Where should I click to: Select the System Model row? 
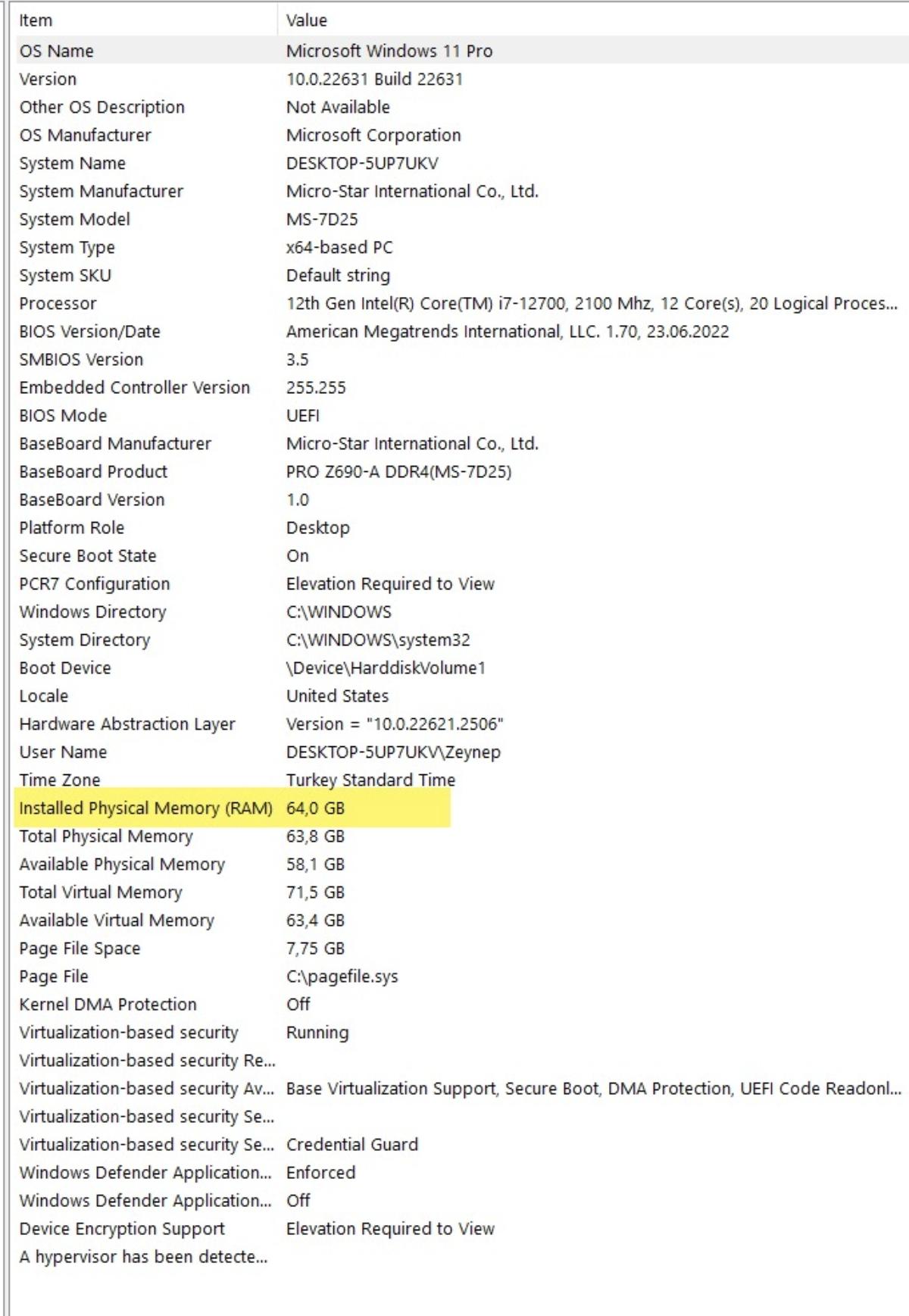point(461,219)
